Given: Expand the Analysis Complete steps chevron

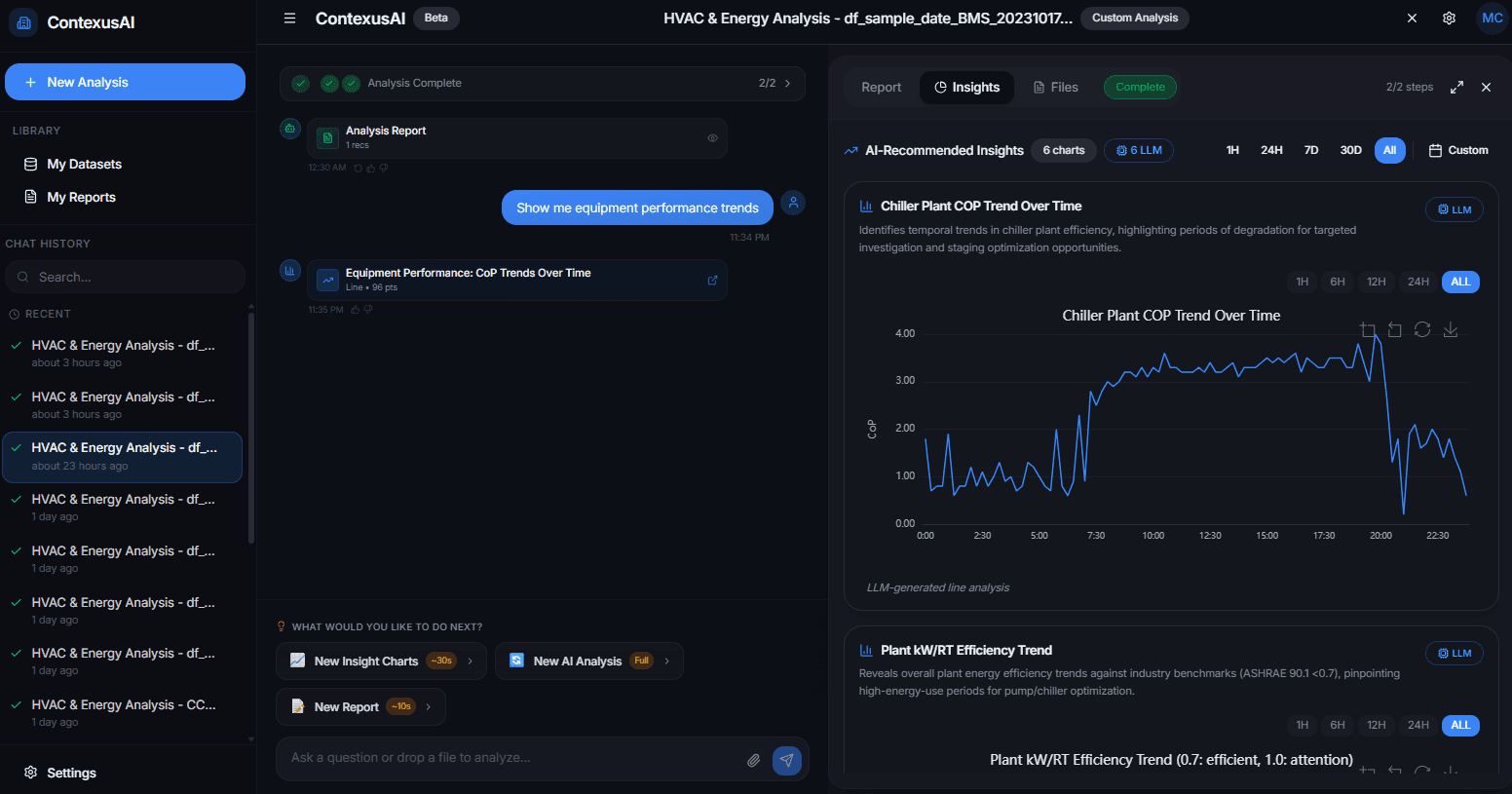Looking at the screenshot, I should click(x=787, y=83).
